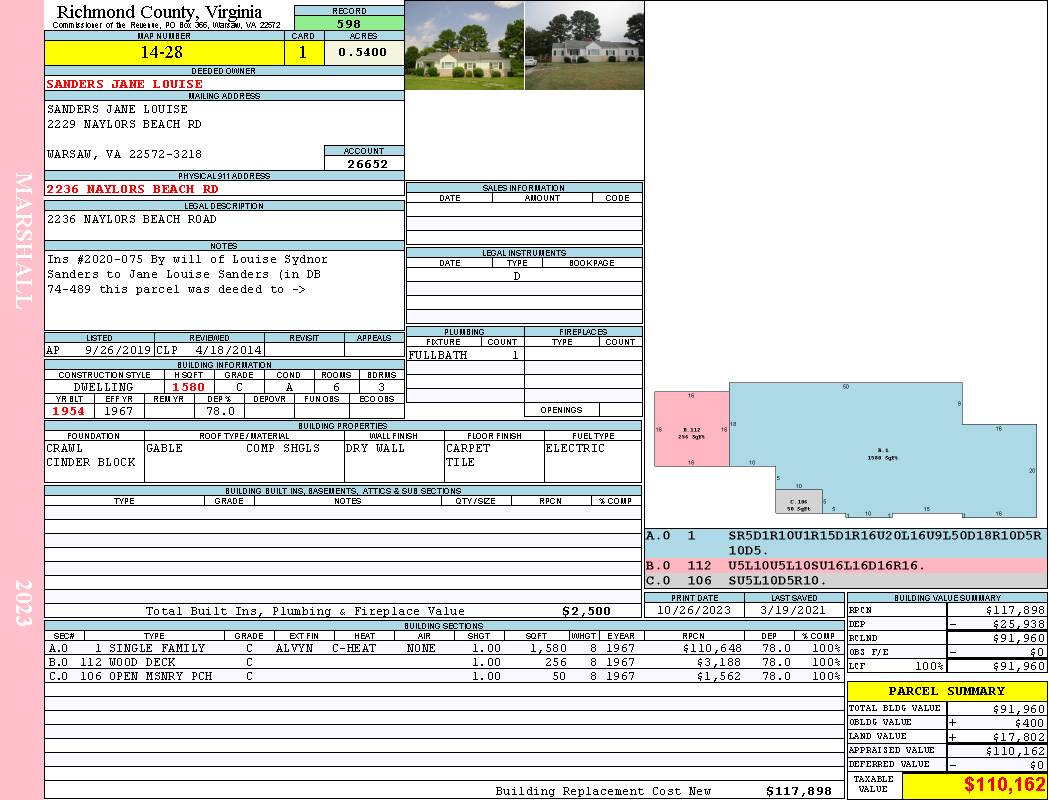Select the C.0 Open Msnry Pch row
The image size is (1050, 800).
point(445,676)
